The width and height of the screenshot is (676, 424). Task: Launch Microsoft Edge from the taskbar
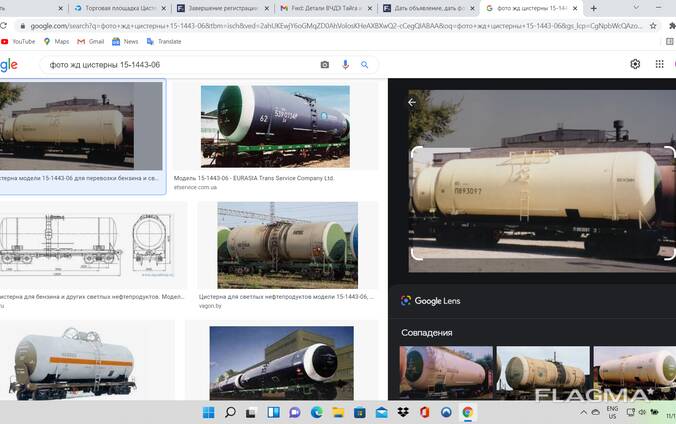click(316, 412)
